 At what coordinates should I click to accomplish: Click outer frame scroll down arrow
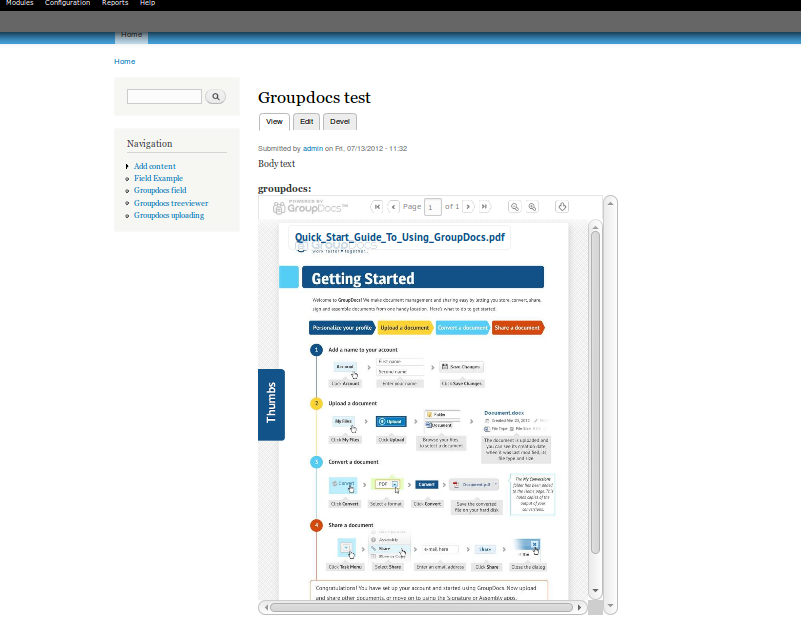pos(610,606)
